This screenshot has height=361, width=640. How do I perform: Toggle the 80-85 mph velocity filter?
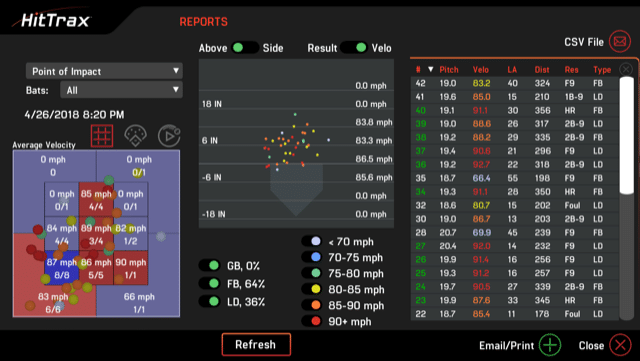(312, 289)
